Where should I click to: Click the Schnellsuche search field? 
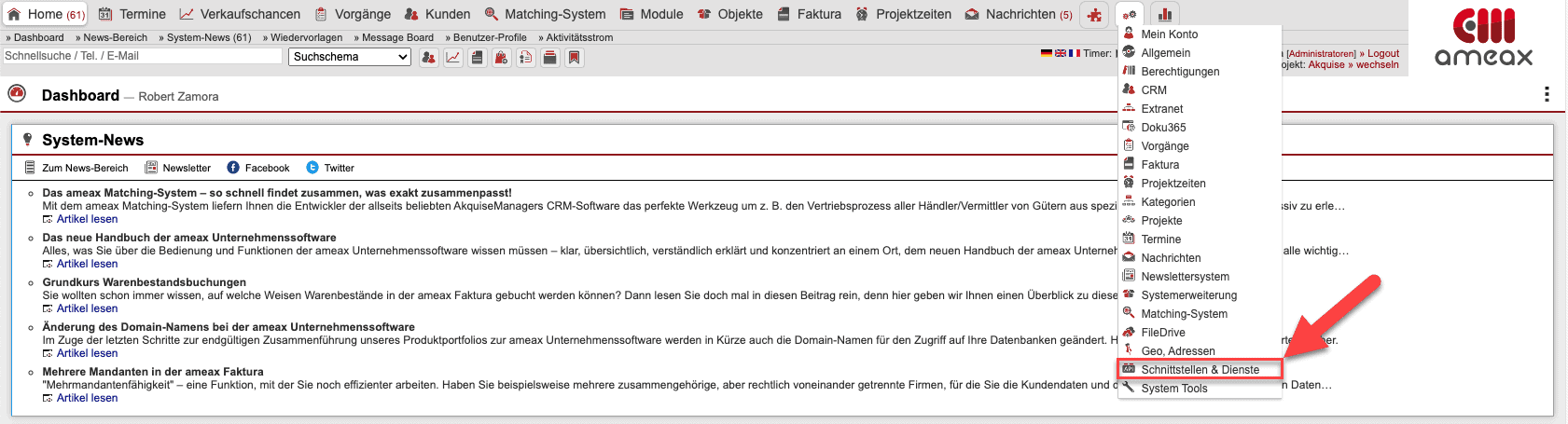[142, 56]
